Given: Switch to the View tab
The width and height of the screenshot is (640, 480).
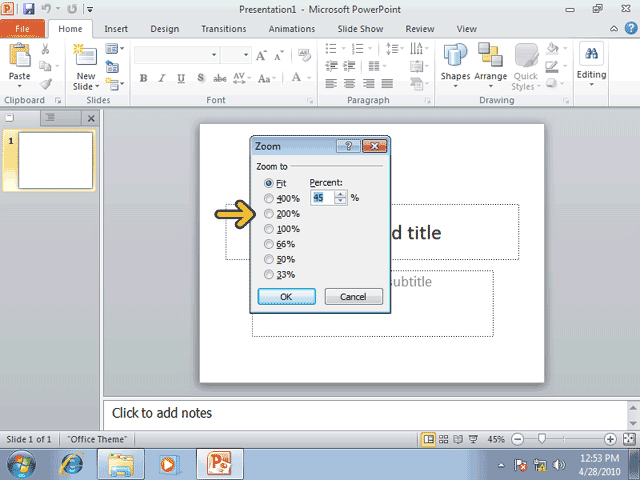Looking at the screenshot, I should pos(467,29).
